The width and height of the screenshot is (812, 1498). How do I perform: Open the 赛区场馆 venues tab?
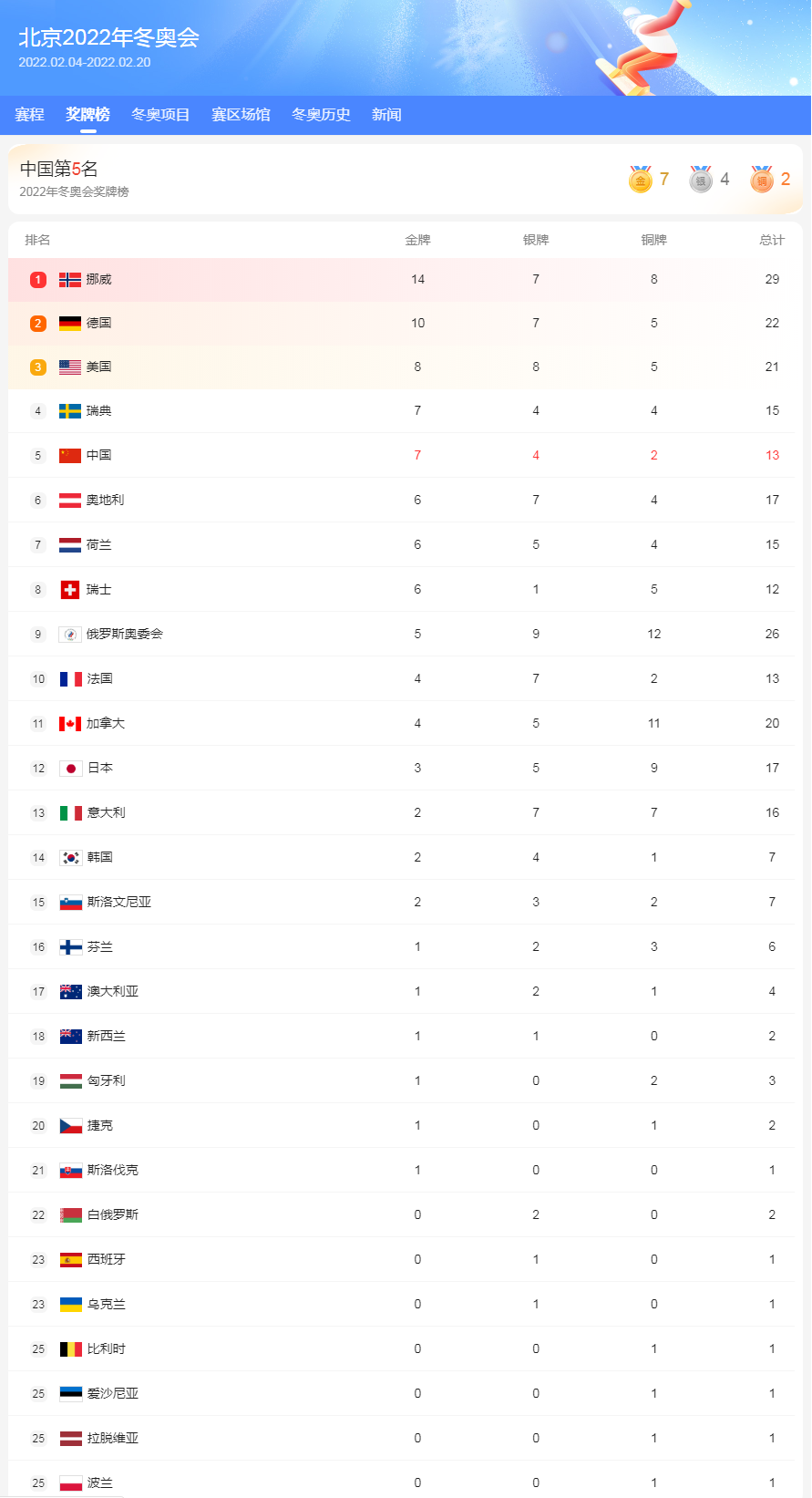click(x=241, y=115)
